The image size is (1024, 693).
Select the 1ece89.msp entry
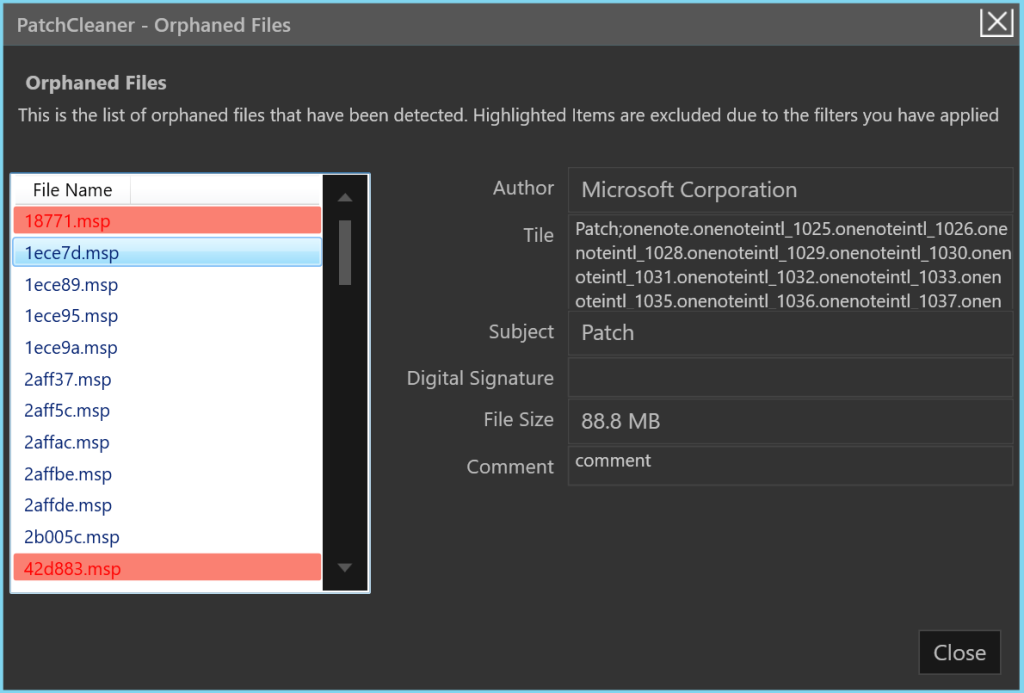pyautogui.click(x=167, y=285)
